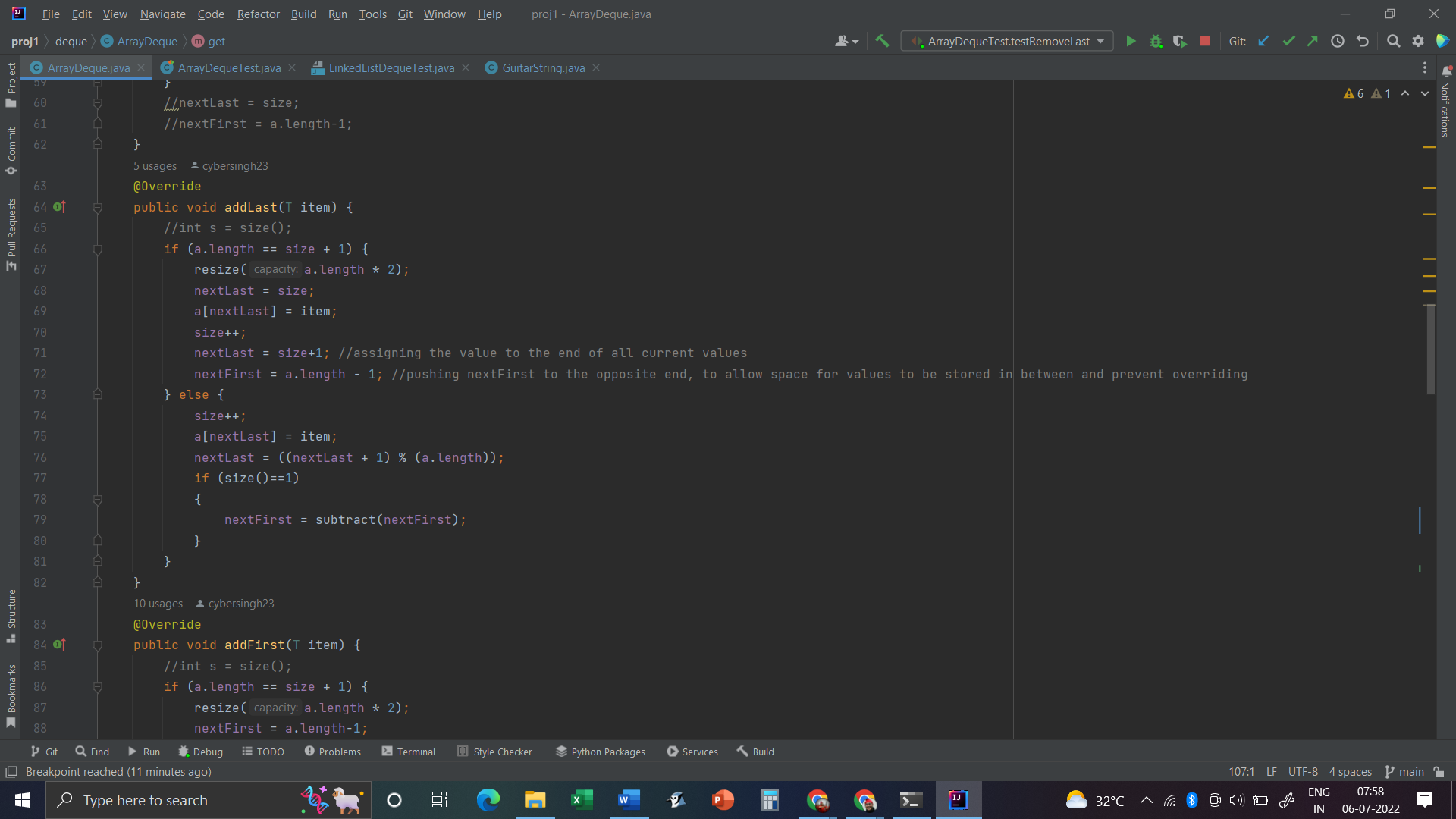Open Search Everywhere magnifier icon

1393,42
